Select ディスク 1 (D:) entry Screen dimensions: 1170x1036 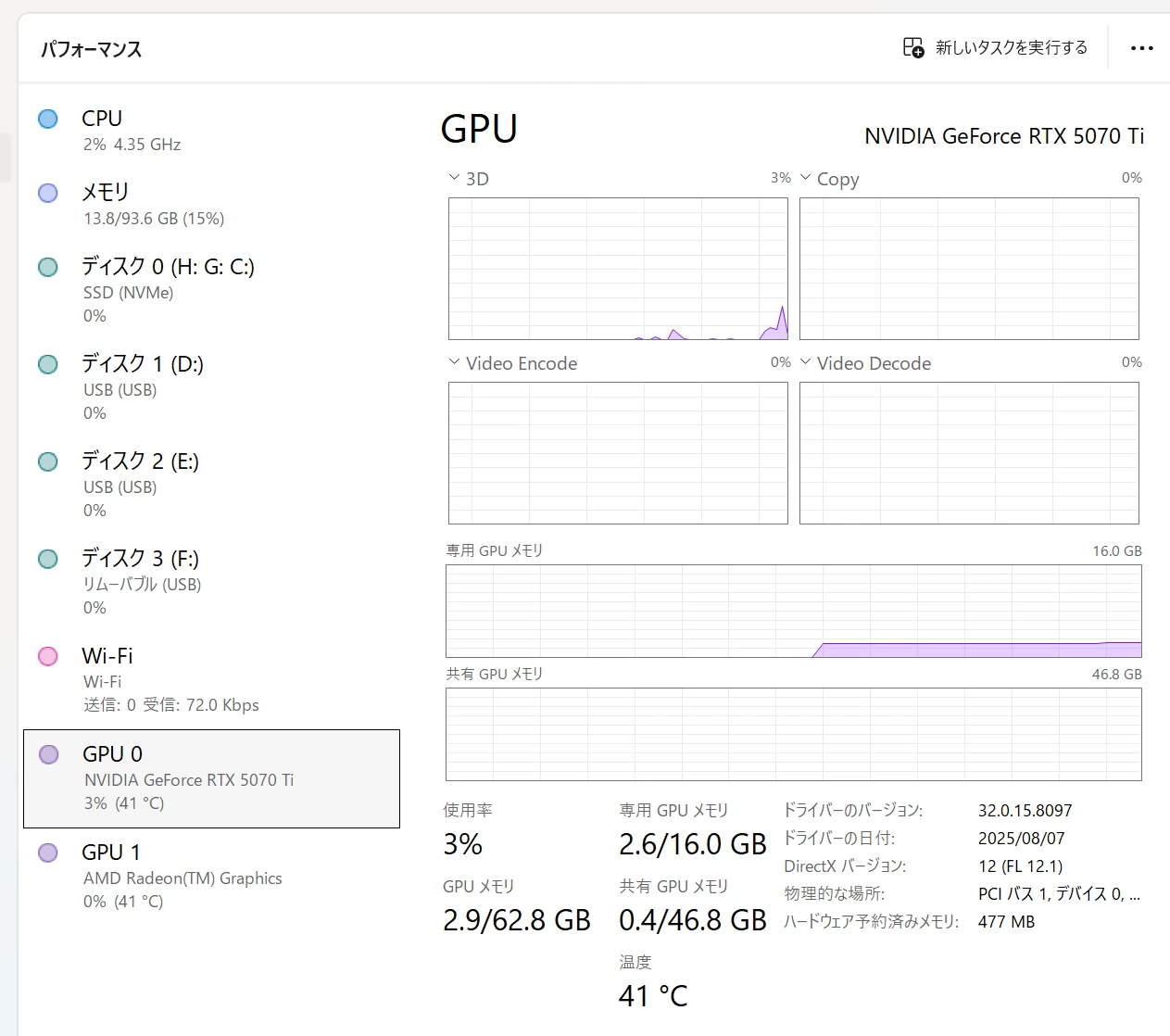[x=211, y=387]
